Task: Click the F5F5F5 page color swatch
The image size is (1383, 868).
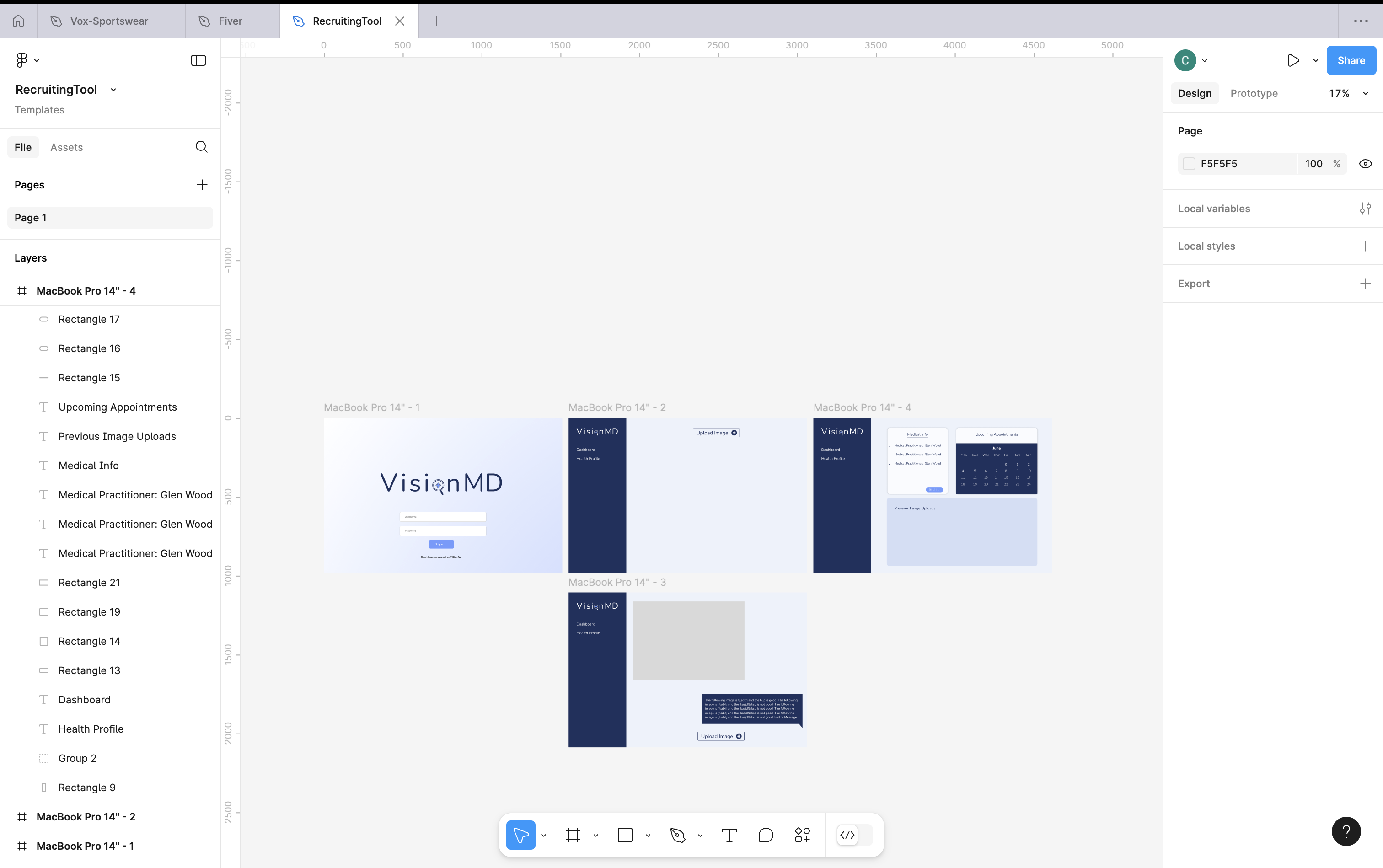Action: (x=1189, y=164)
